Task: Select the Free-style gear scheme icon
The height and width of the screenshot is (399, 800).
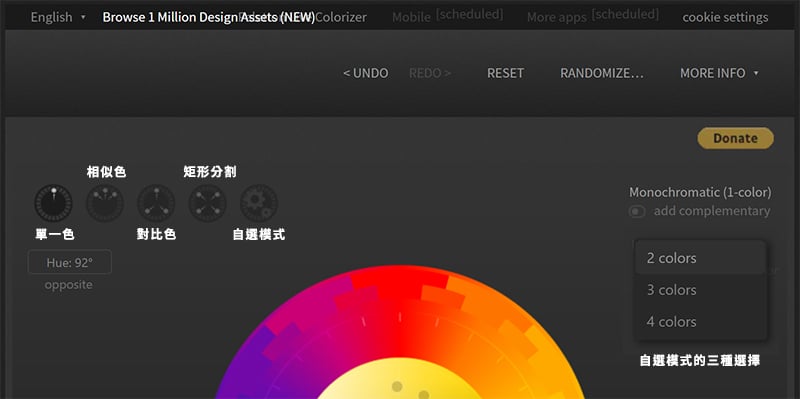Action: tap(259, 203)
